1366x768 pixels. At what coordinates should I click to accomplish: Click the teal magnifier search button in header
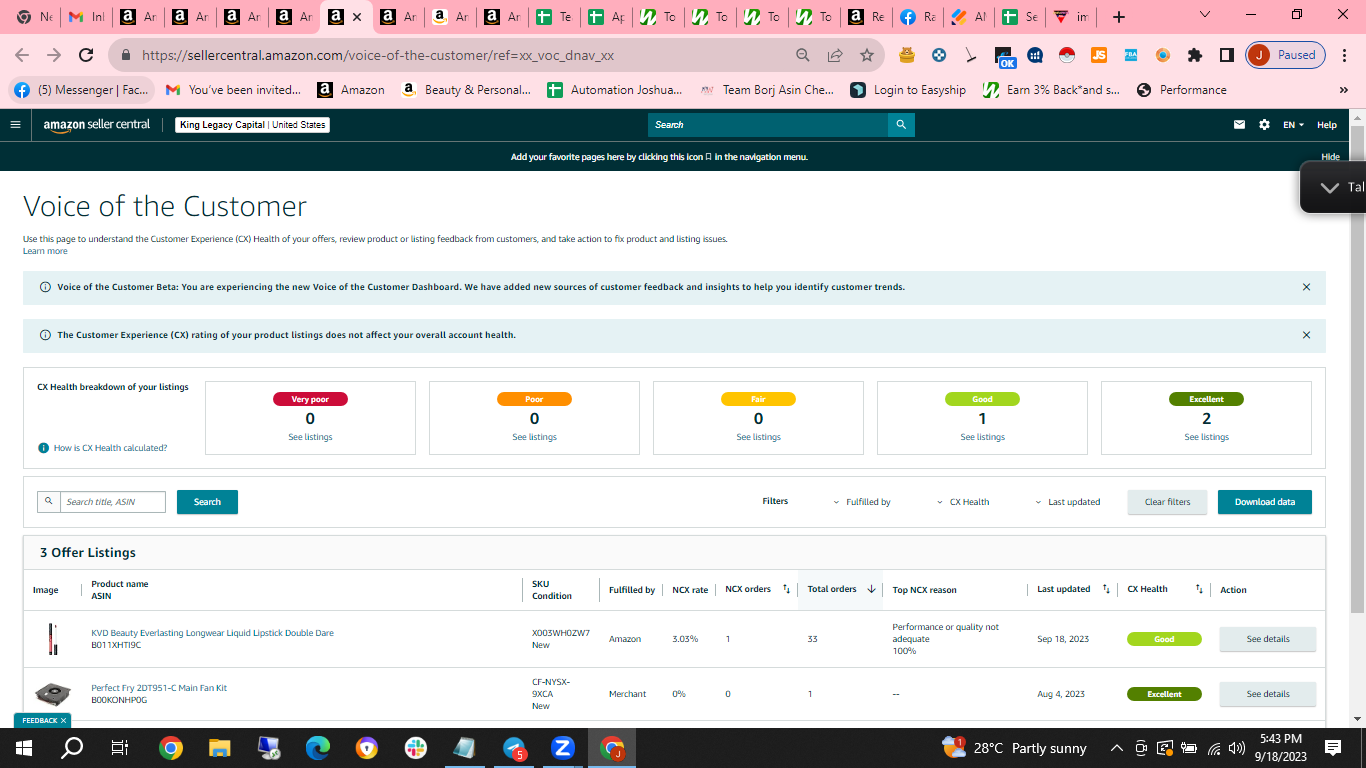[x=901, y=125]
